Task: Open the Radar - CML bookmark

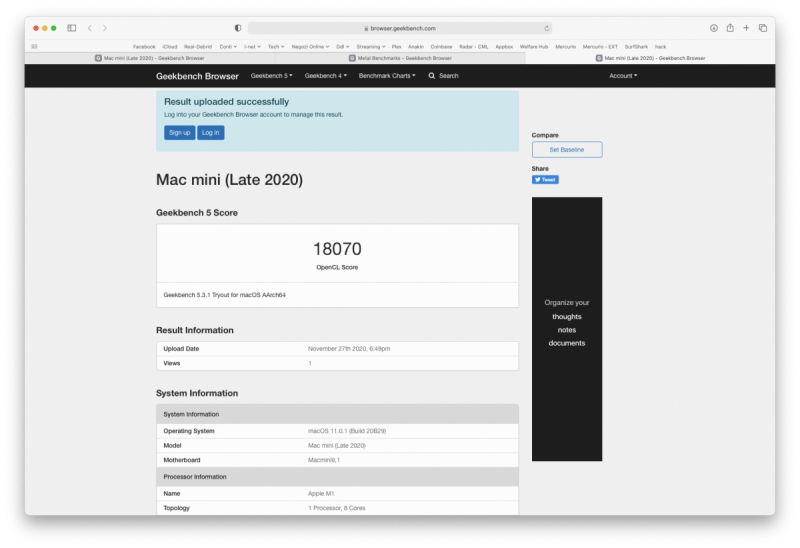Action: 473,46
